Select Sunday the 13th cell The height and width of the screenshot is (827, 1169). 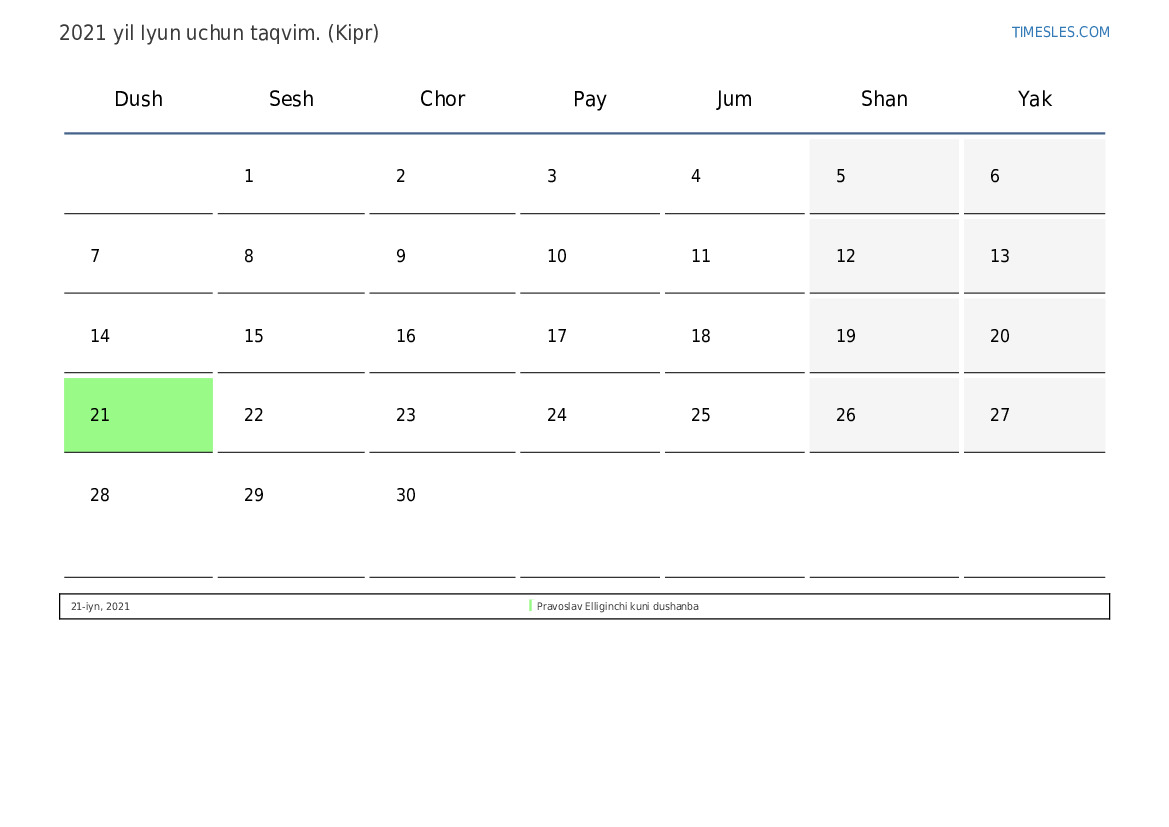[x=1033, y=257]
